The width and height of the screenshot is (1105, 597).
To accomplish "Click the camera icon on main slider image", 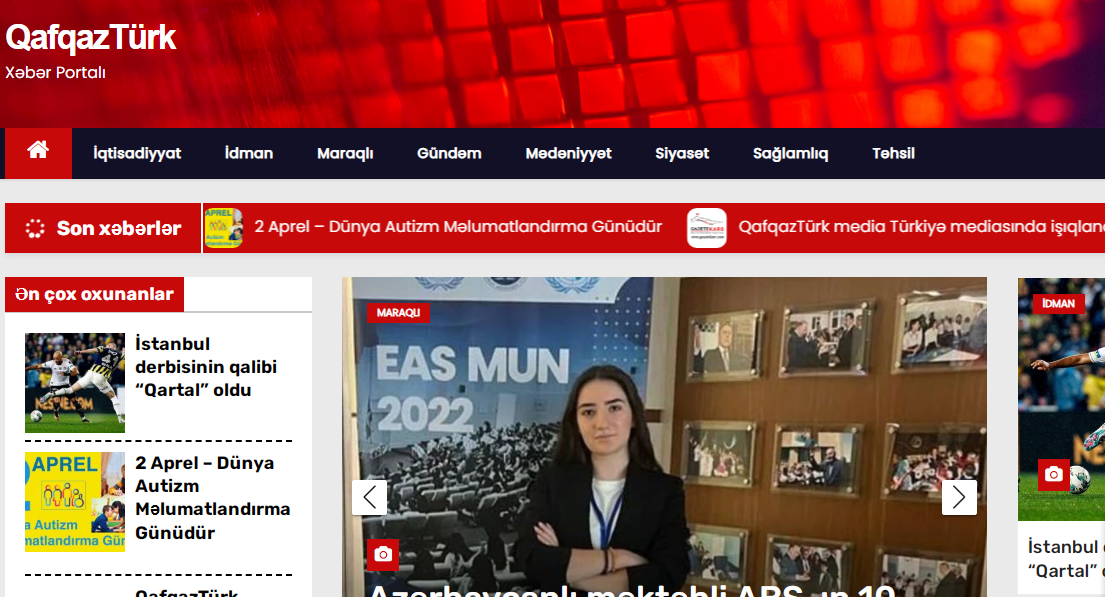I will point(382,554).
